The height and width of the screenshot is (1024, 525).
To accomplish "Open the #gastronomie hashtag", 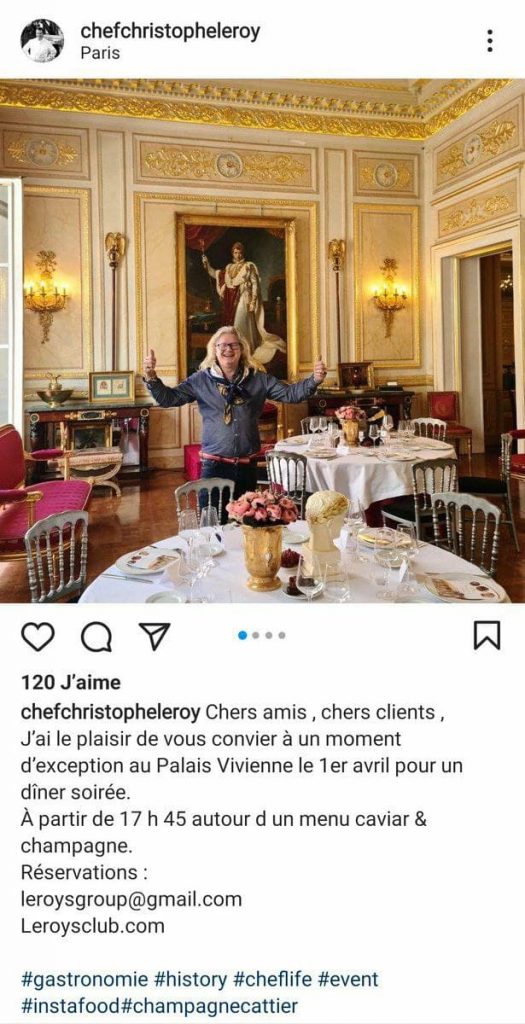I will (x=85, y=980).
